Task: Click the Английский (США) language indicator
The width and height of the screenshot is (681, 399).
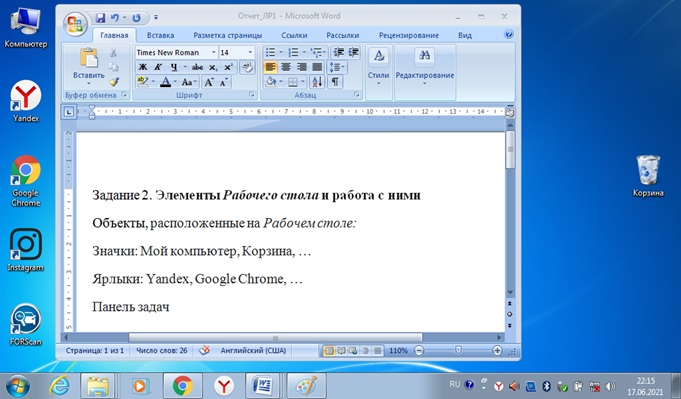Action: pyautogui.click(x=253, y=350)
